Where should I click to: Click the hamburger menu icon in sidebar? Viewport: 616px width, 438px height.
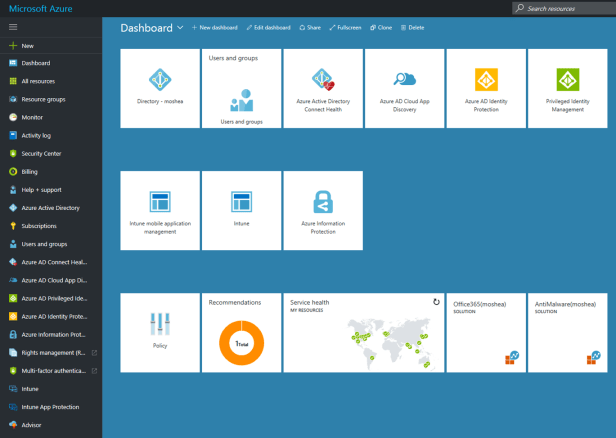13,27
